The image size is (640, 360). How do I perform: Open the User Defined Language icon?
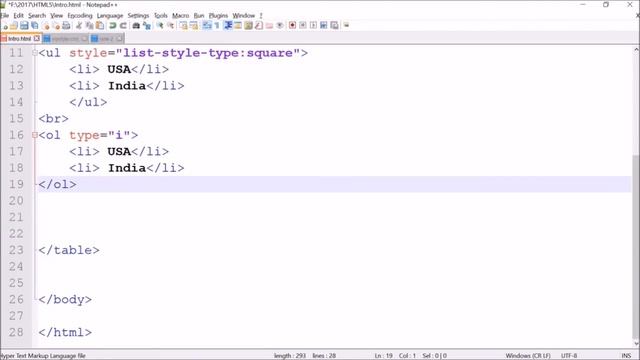[238, 25]
